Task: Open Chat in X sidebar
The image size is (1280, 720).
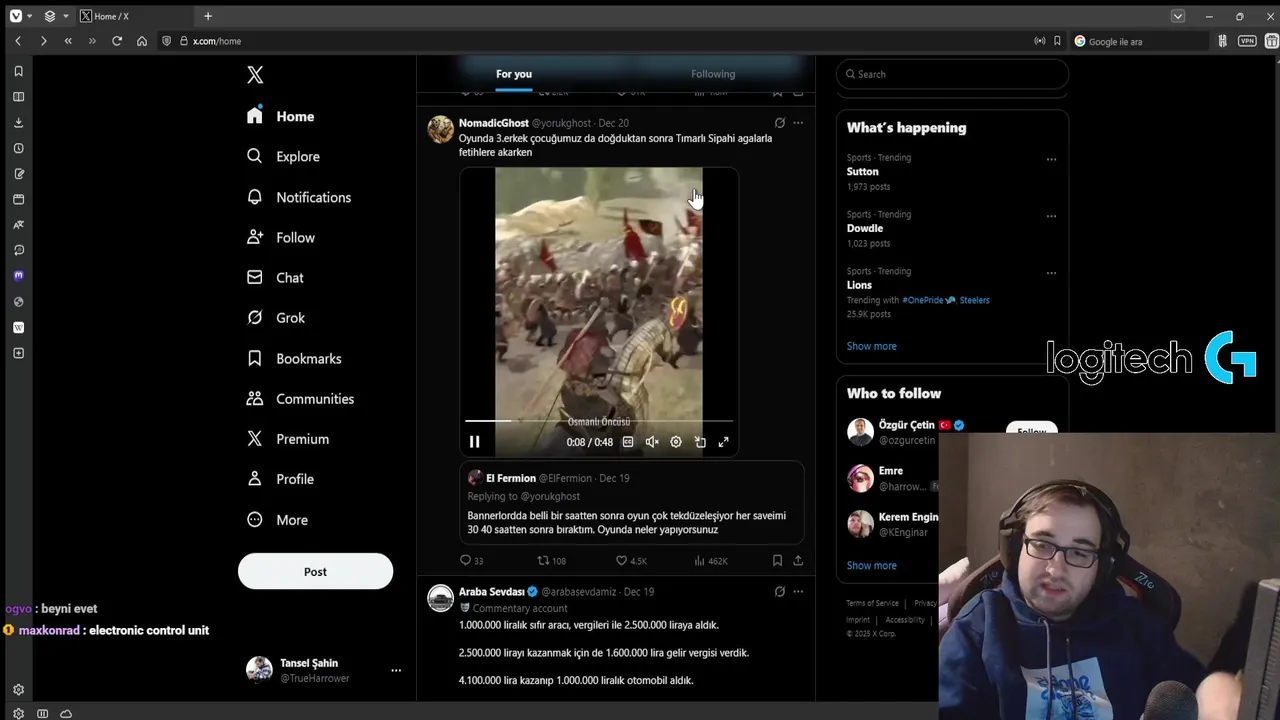Action: [275, 278]
